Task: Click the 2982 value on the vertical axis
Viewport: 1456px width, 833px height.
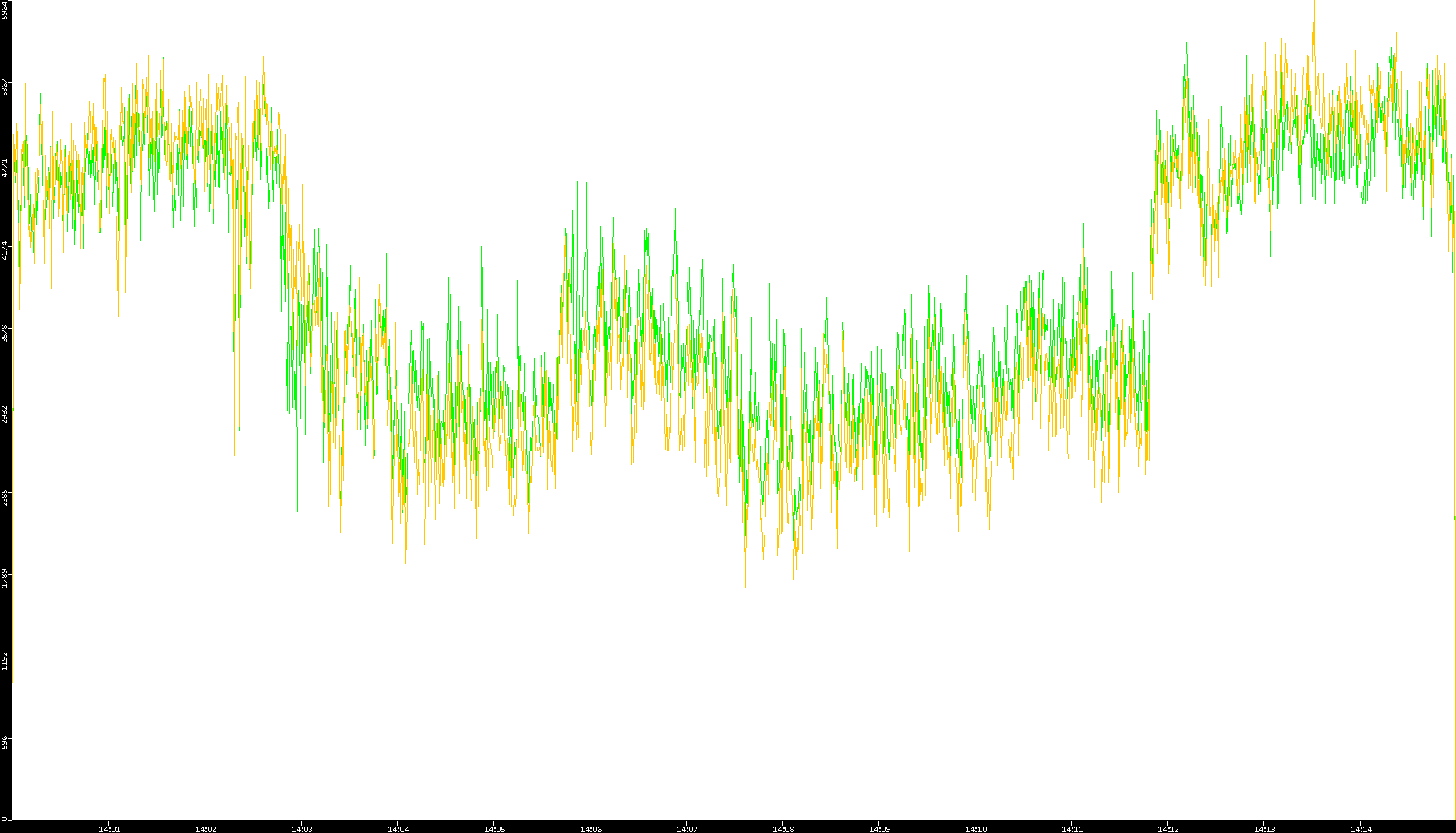Action: tap(6, 414)
